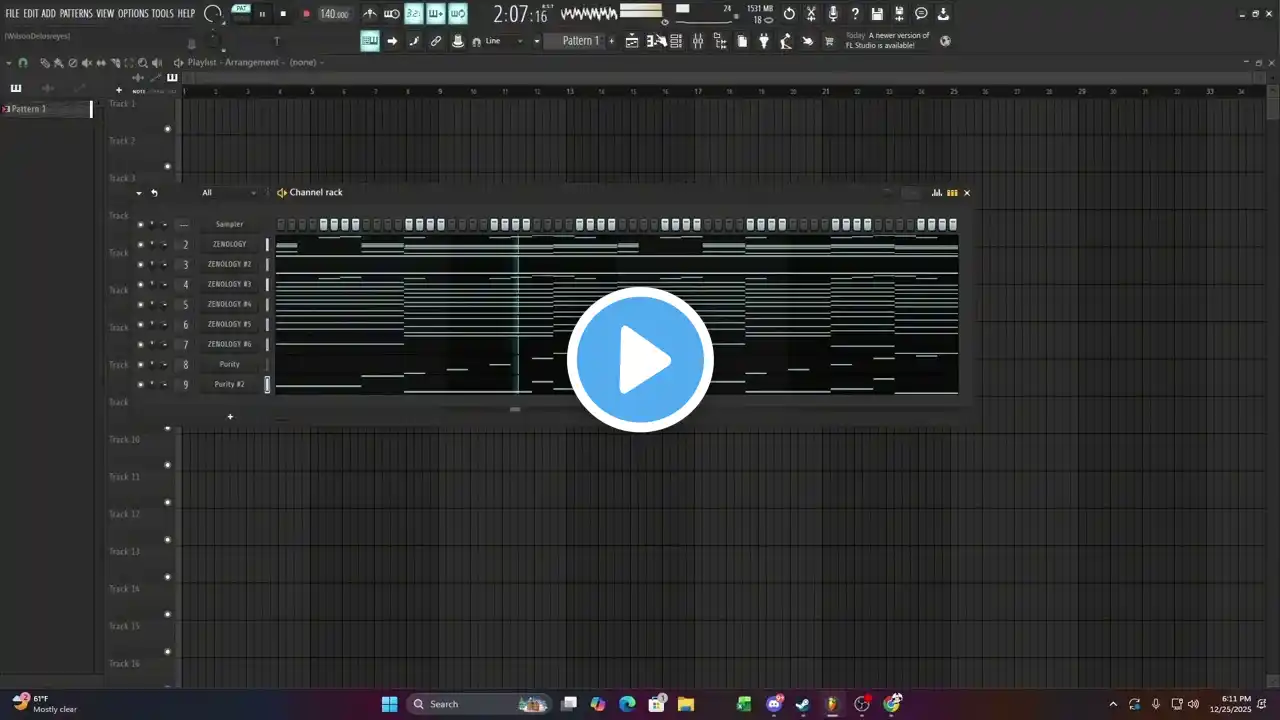Viewport: 1280px width, 720px height.
Task: Toggle the 3-2-1 countdown before recording
Action: click(414, 14)
